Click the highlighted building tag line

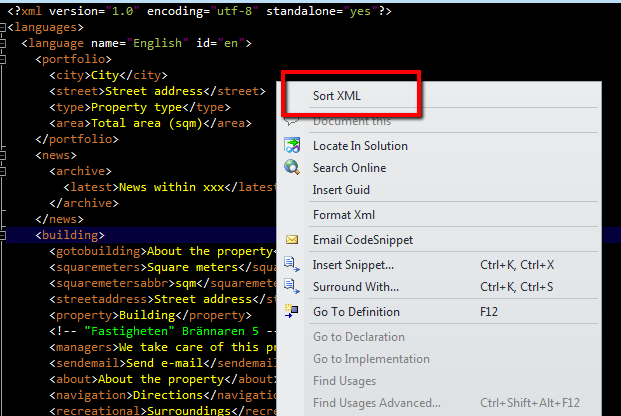pyautogui.click(x=70, y=235)
